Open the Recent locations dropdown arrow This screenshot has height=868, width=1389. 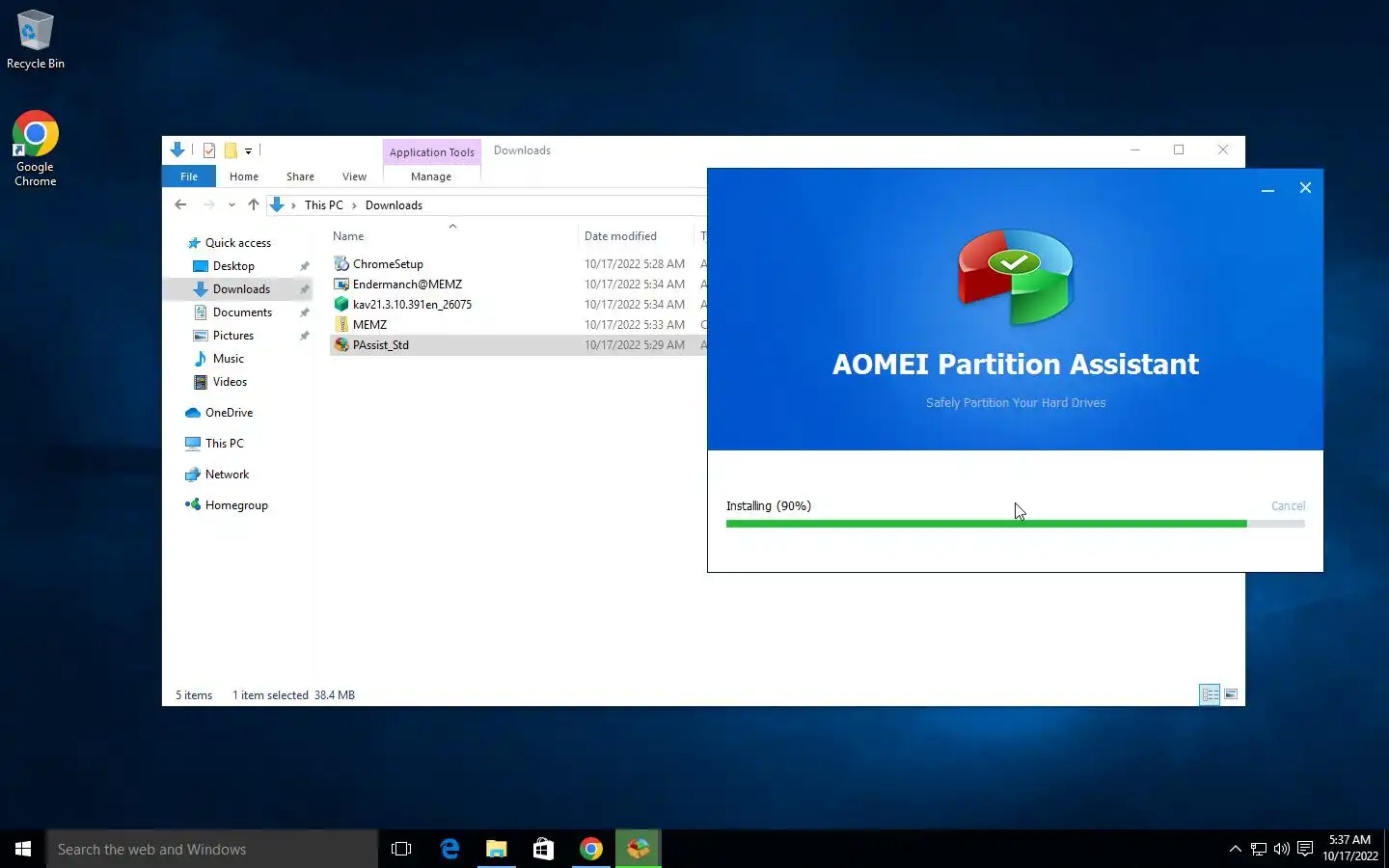coord(231,204)
